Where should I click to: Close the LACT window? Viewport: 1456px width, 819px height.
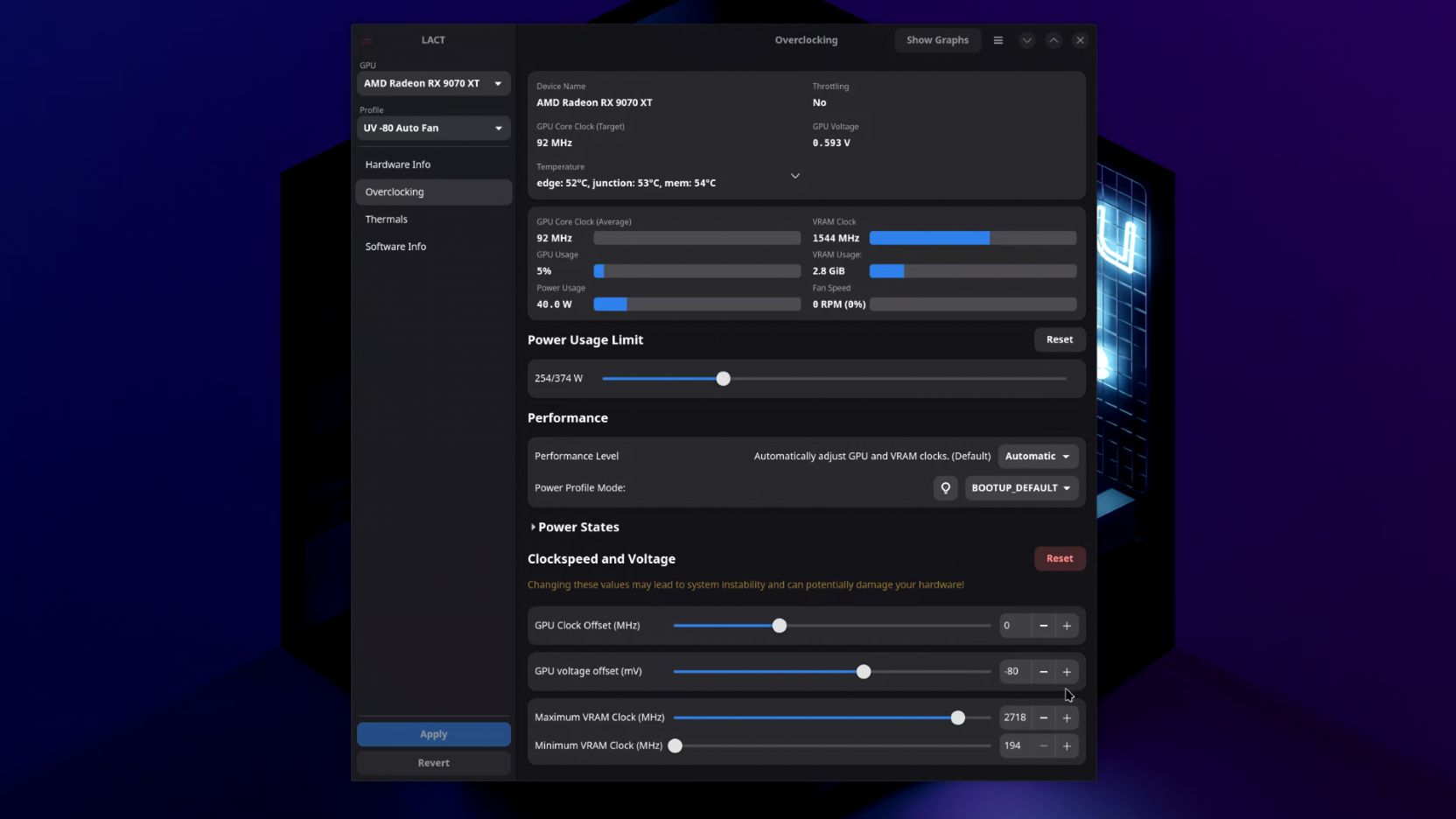tap(1081, 40)
